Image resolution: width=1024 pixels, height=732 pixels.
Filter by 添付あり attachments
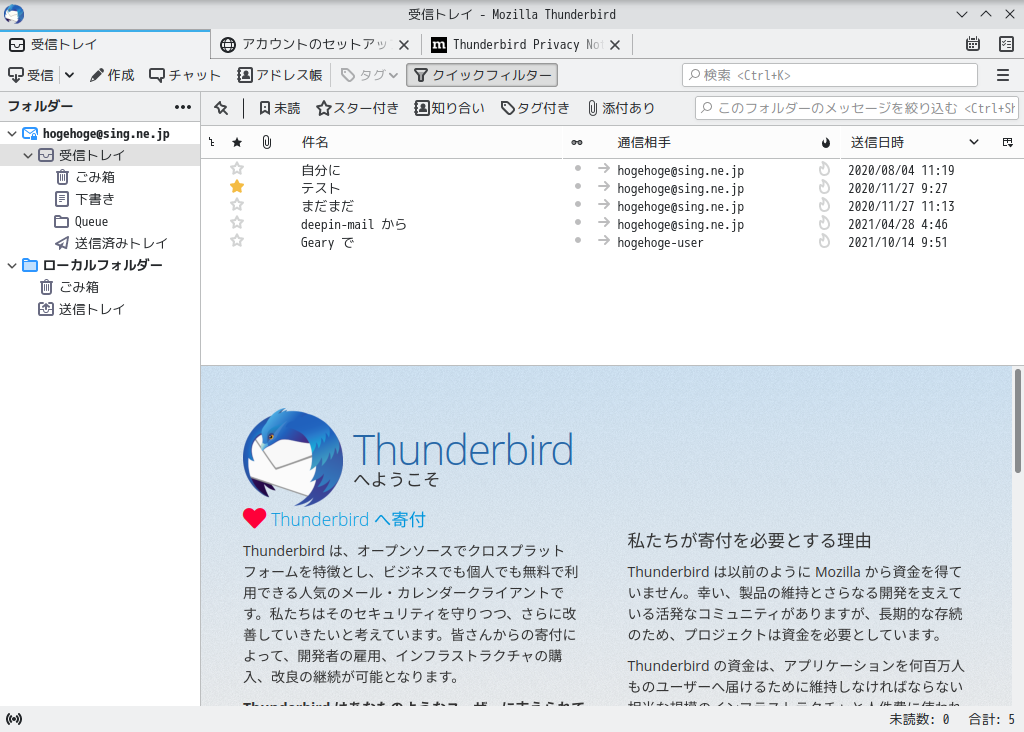[620, 108]
